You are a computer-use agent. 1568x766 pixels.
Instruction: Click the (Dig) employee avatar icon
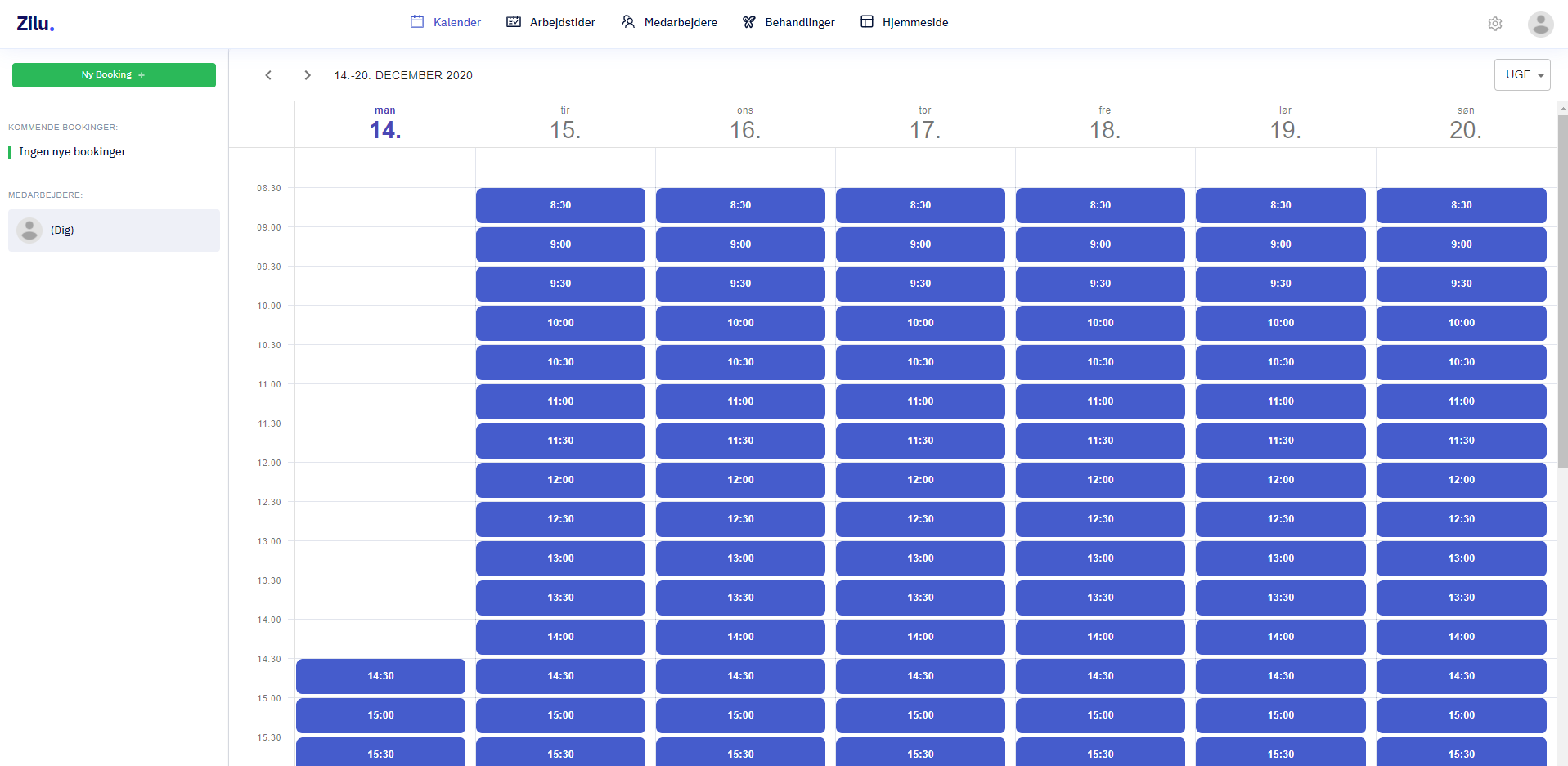point(29,231)
